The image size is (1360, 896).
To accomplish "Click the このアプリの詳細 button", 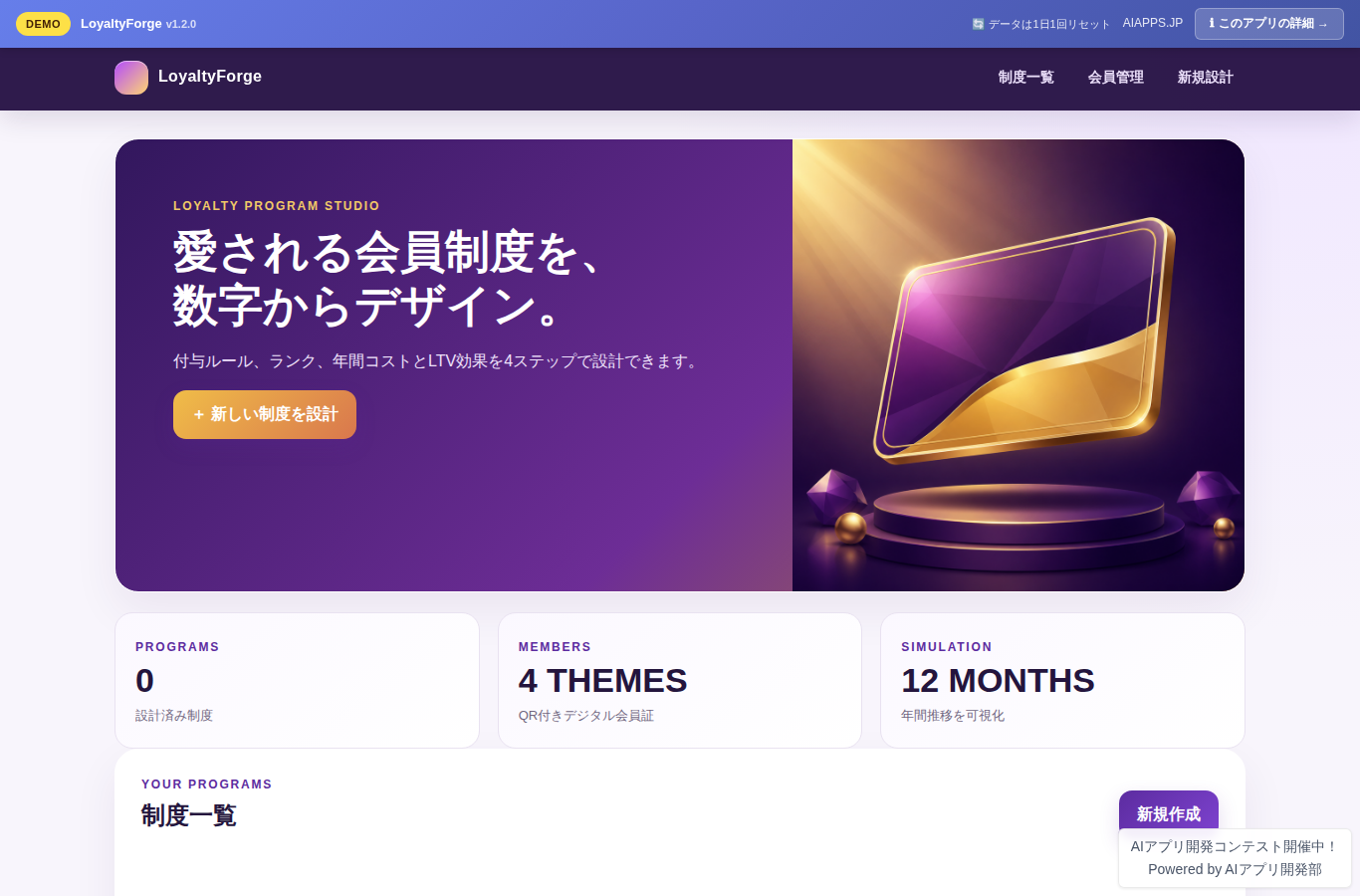I will 1269,24.
